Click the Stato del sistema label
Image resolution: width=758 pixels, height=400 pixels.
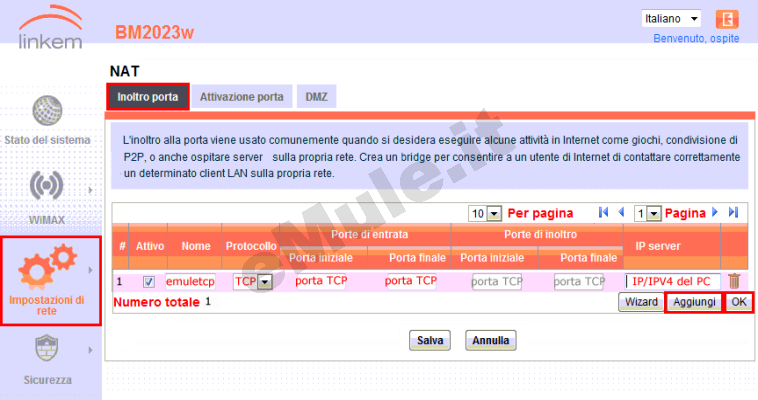pyautogui.click(x=47, y=140)
